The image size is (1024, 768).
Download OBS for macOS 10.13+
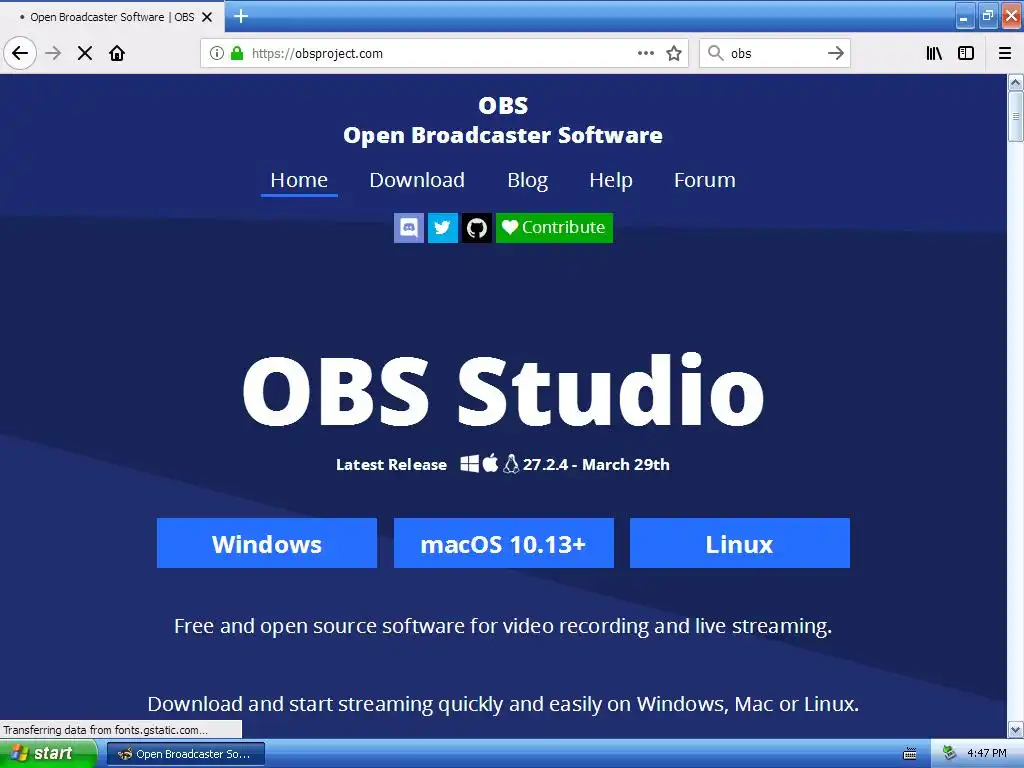click(x=504, y=543)
